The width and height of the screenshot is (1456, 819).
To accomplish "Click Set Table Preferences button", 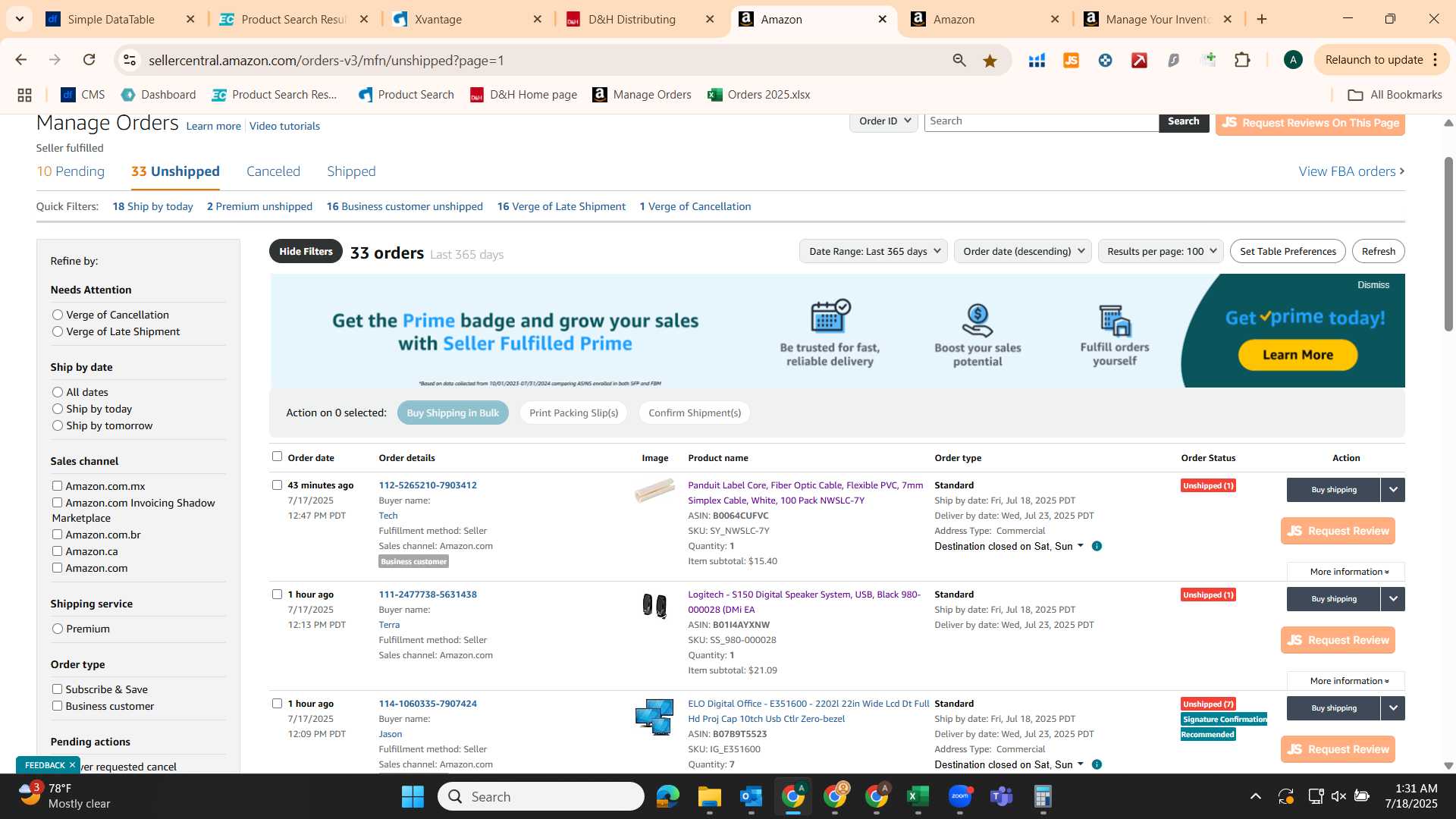I will click(1288, 251).
